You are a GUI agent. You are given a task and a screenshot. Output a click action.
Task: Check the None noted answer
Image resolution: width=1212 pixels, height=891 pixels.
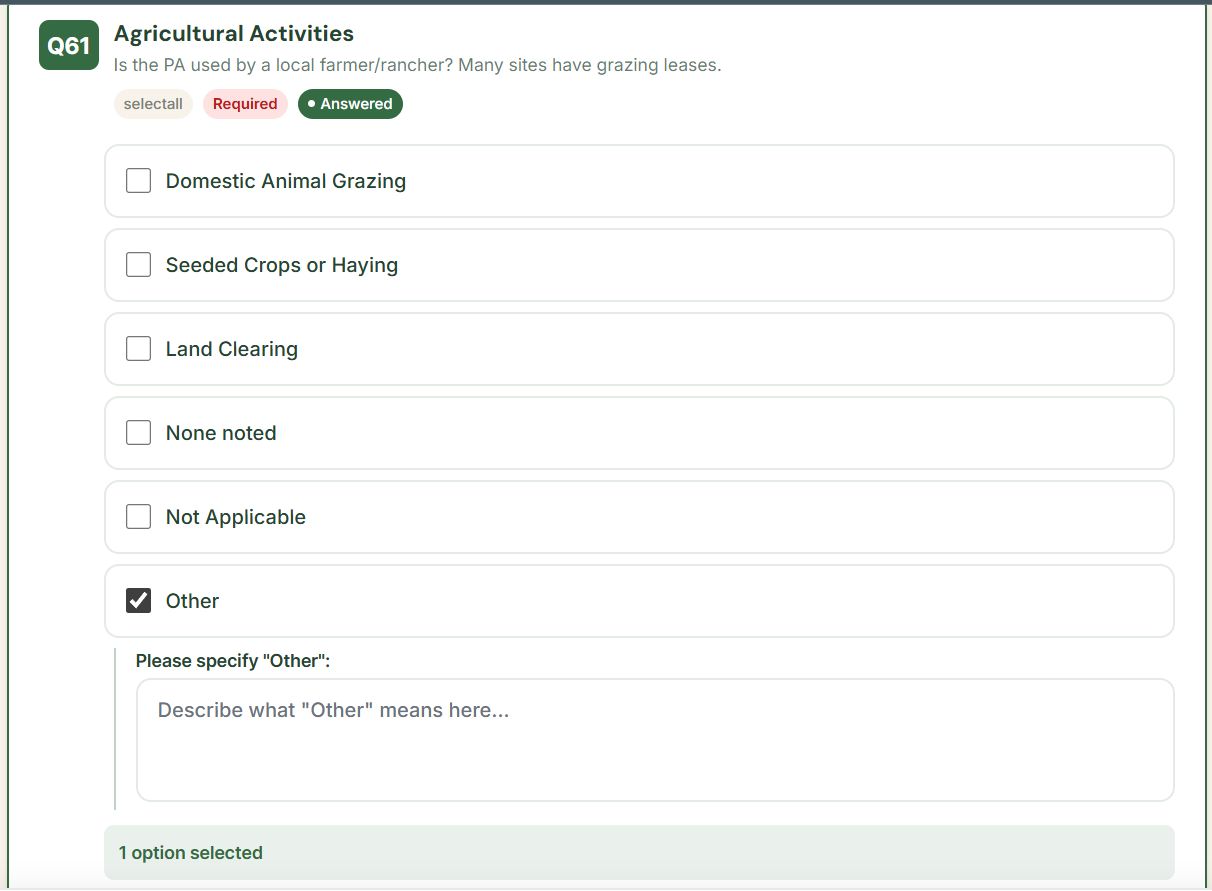[138, 432]
